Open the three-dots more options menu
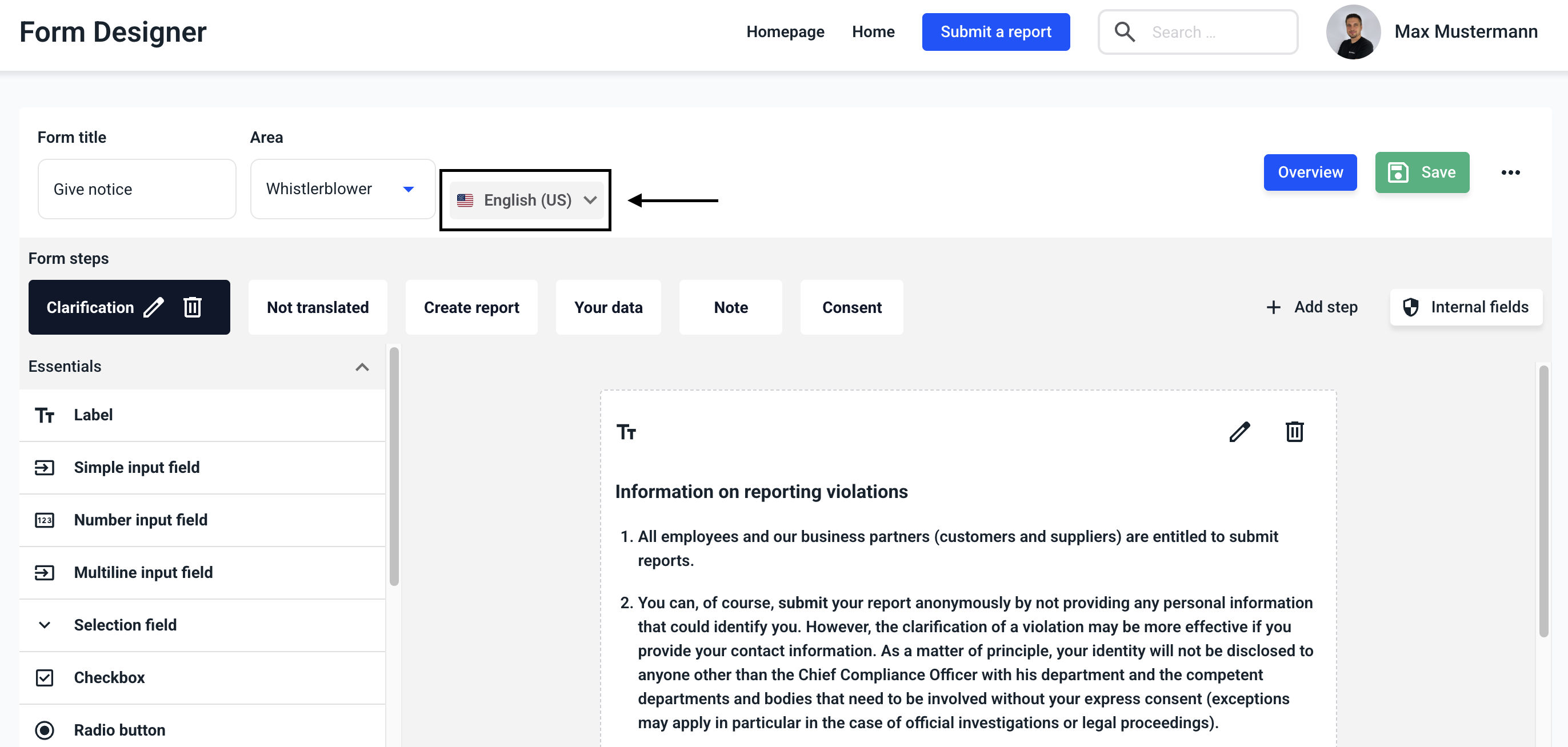Image resolution: width=1568 pixels, height=747 pixels. click(1510, 173)
